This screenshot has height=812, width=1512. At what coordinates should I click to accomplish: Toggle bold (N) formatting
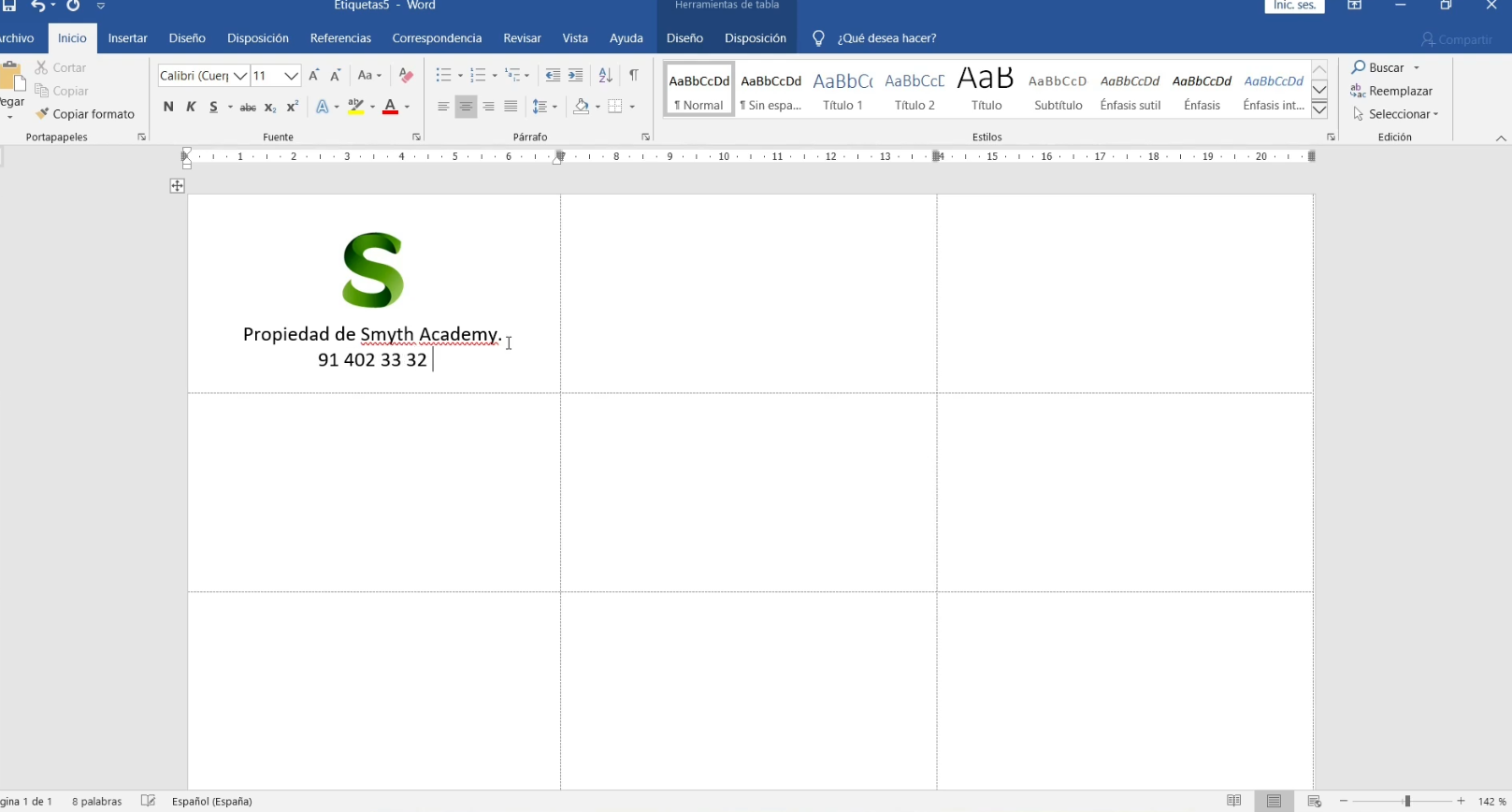tap(168, 107)
